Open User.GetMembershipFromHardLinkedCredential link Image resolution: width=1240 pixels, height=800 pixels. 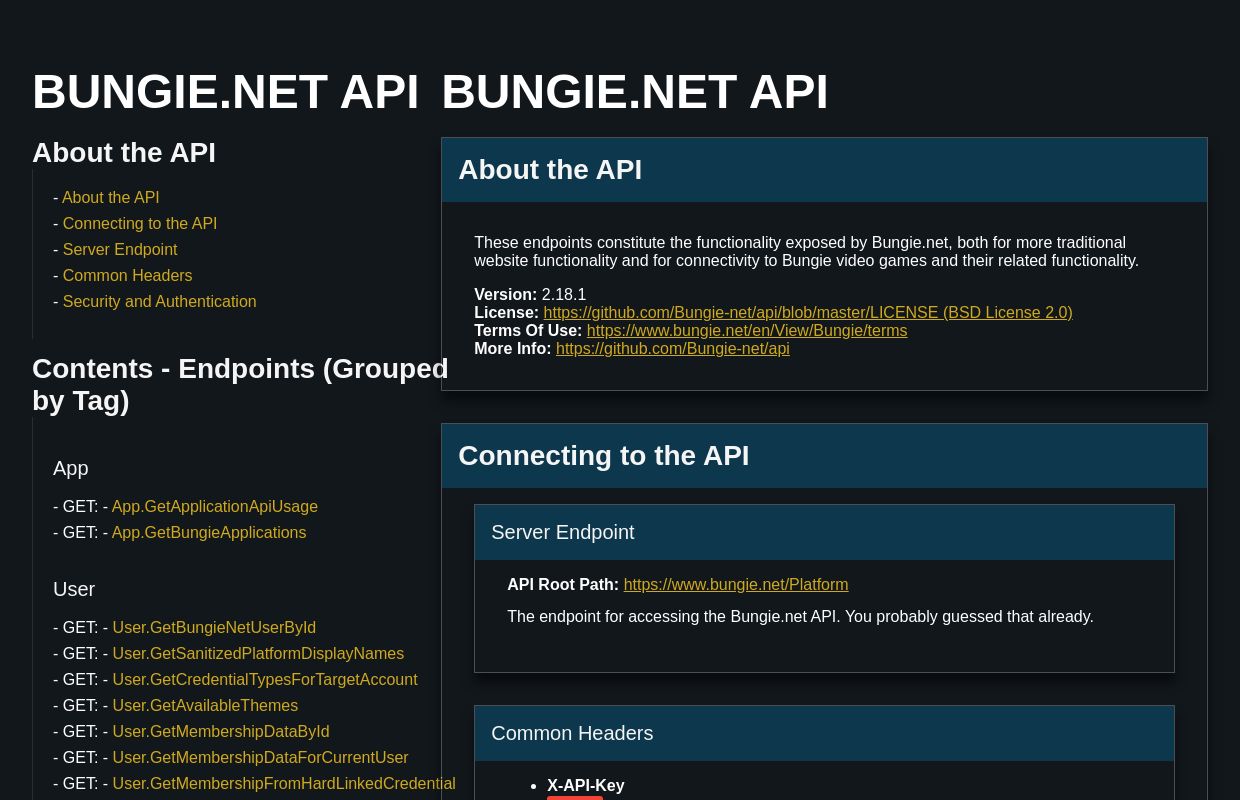pos(284,784)
